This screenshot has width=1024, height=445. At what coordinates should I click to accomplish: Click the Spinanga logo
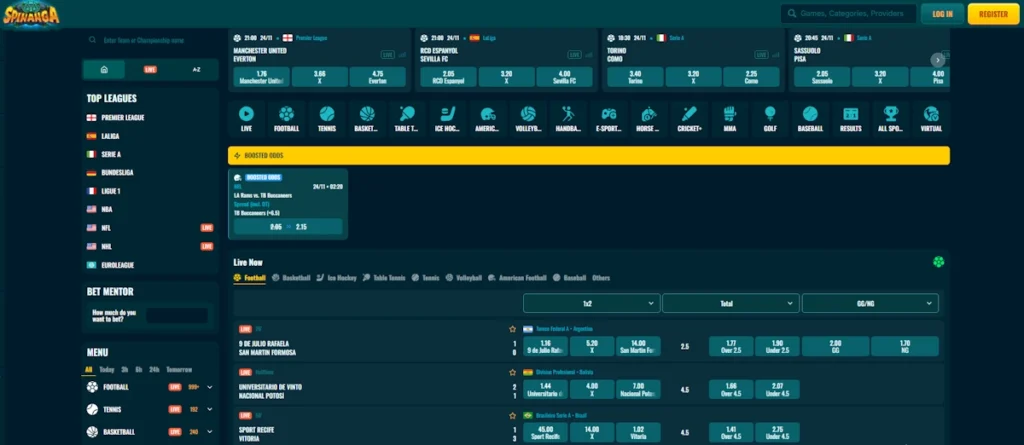tap(31, 14)
